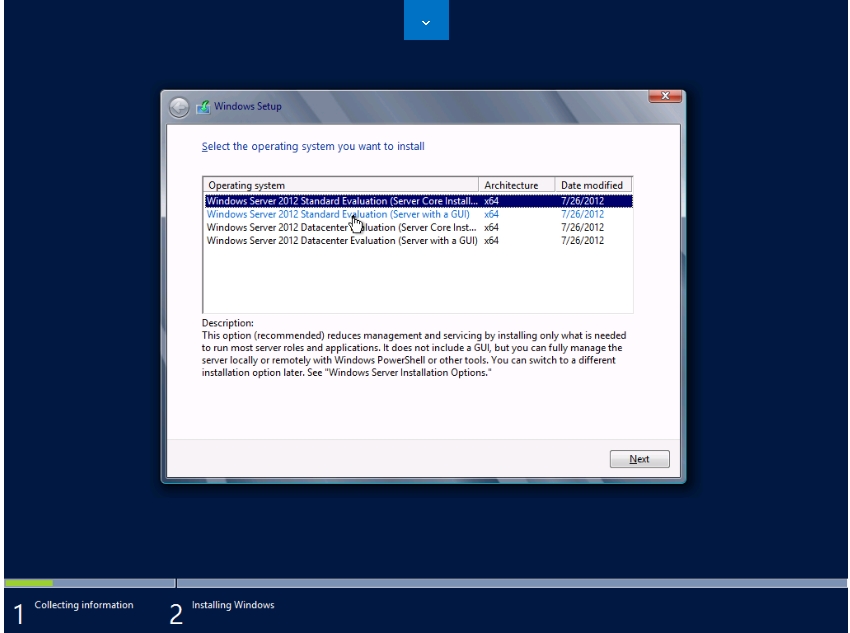Click the Architecture column header
This screenshot has height=633, width=850.
514,185
